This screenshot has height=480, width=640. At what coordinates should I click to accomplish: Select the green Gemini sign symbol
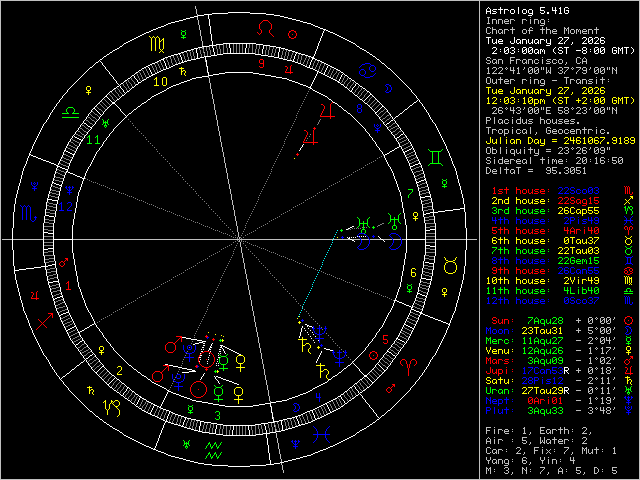[x=437, y=158]
